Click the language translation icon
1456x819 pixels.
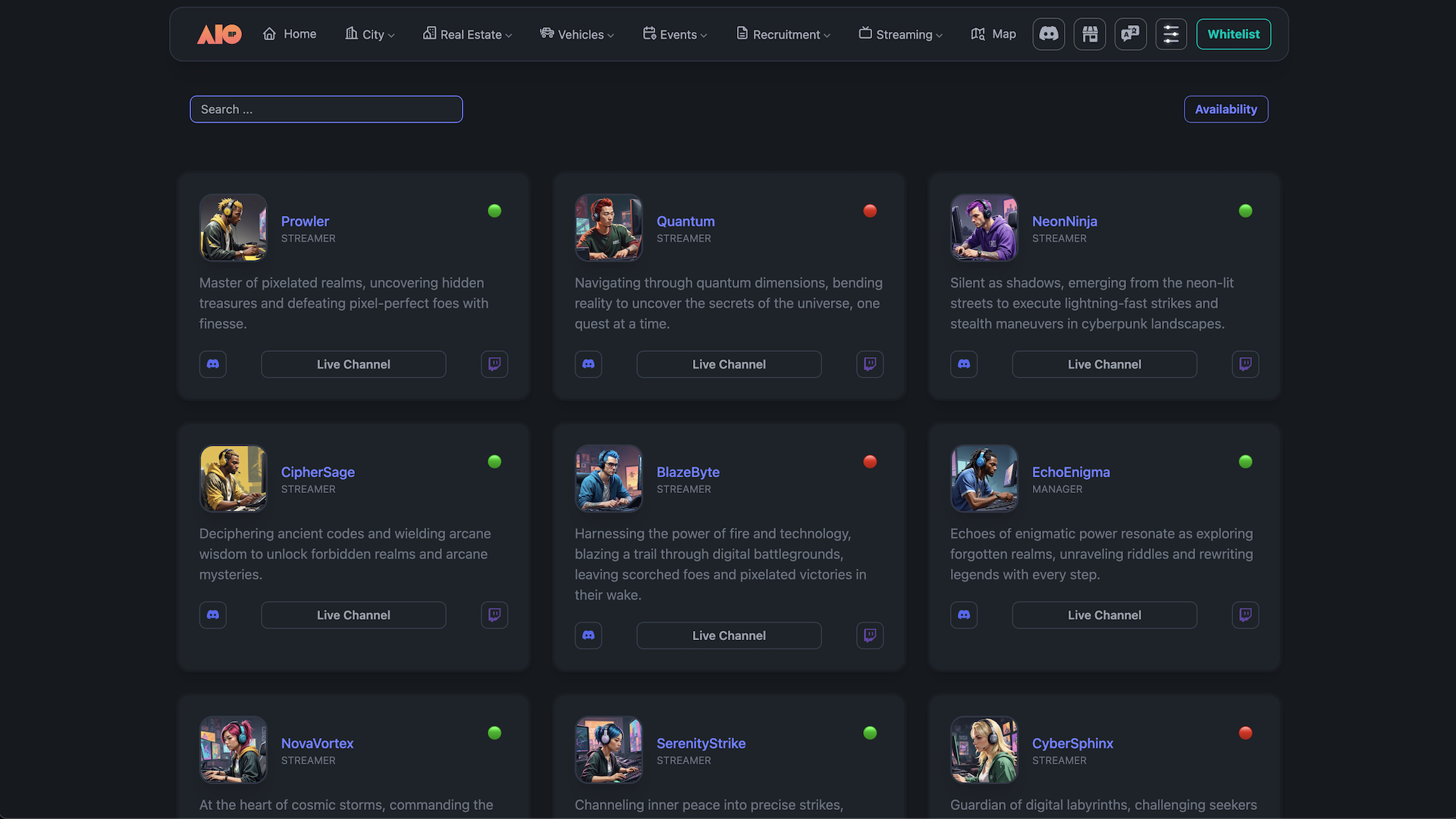pyautogui.click(x=1131, y=34)
